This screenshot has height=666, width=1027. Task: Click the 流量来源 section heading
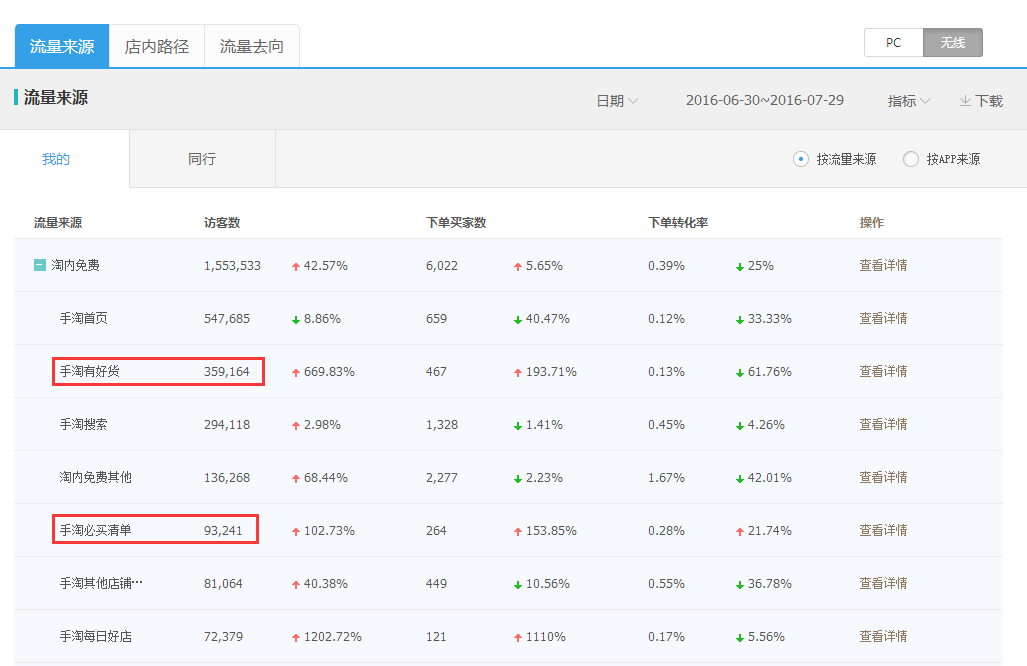pos(56,98)
